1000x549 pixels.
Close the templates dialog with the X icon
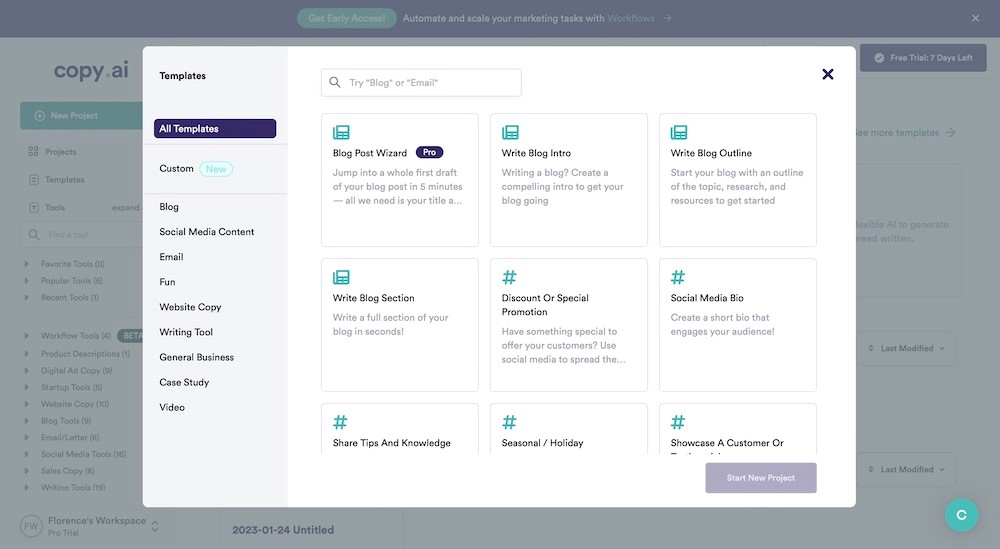tap(828, 74)
